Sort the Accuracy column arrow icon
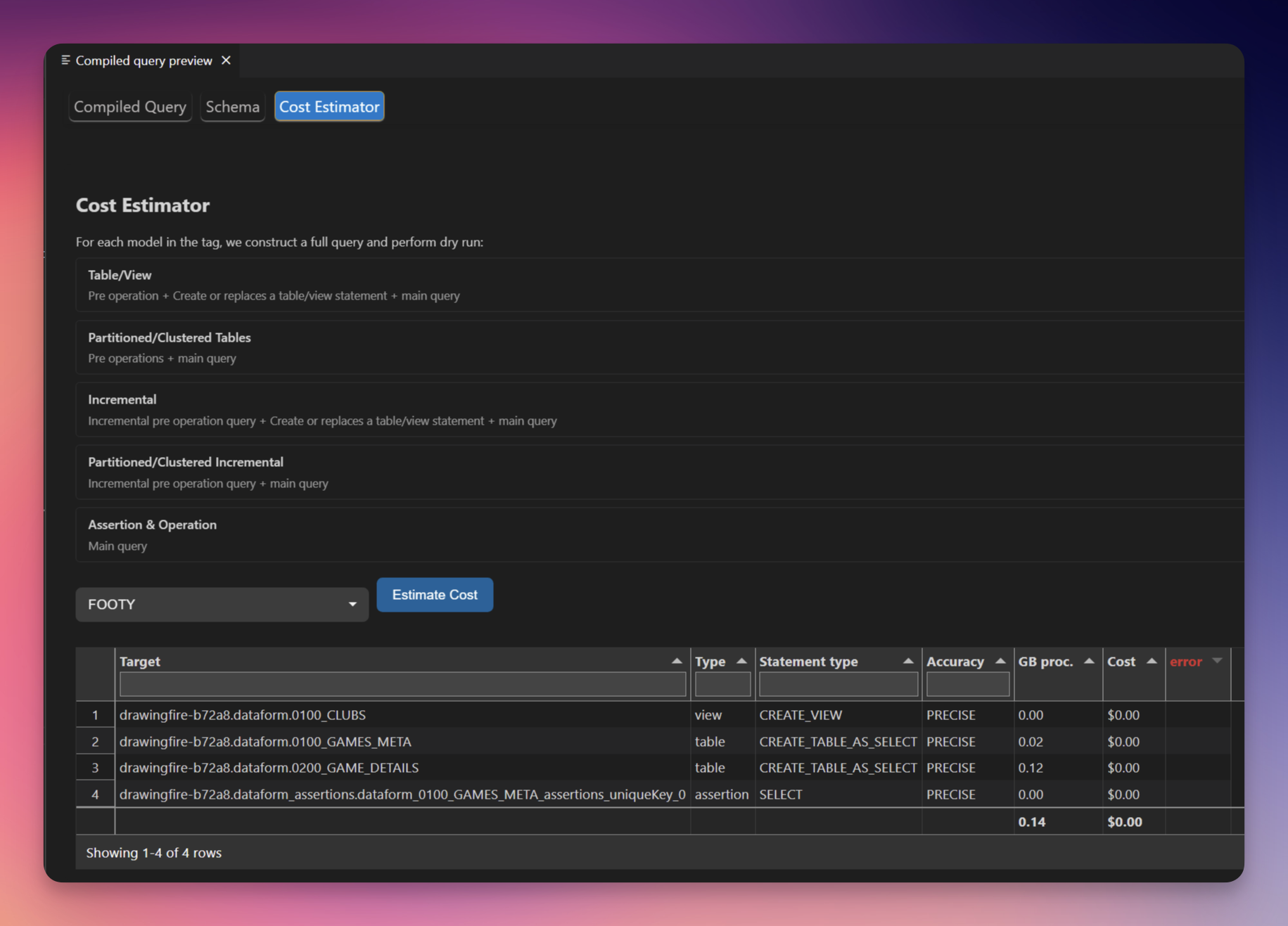This screenshot has width=1288, height=926. pos(1001,661)
